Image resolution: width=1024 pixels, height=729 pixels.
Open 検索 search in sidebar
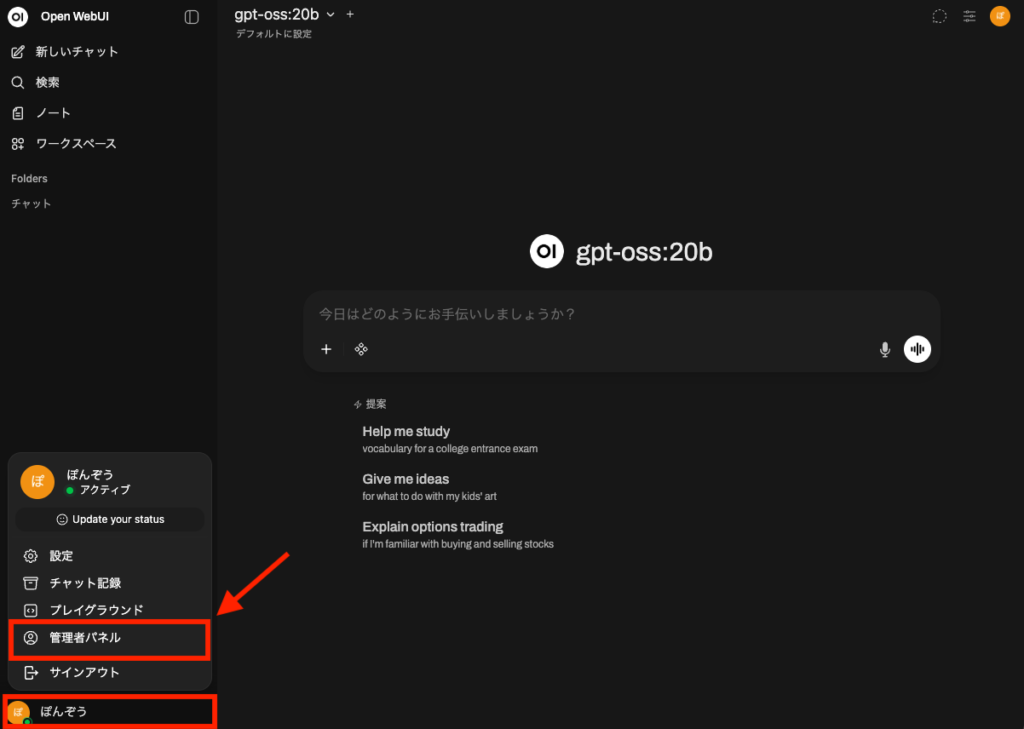click(x=47, y=83)
